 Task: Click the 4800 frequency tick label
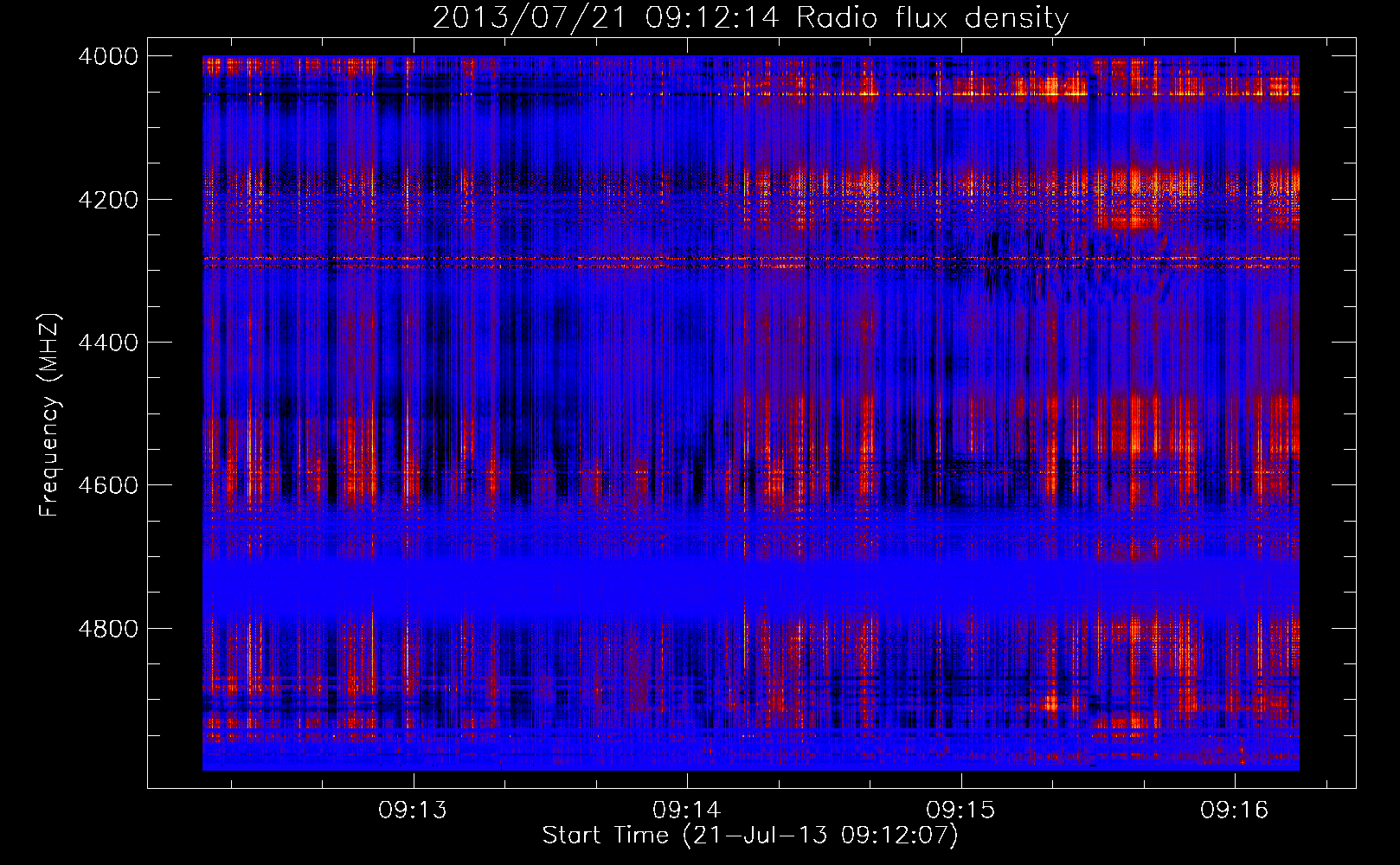click(108, 629)
